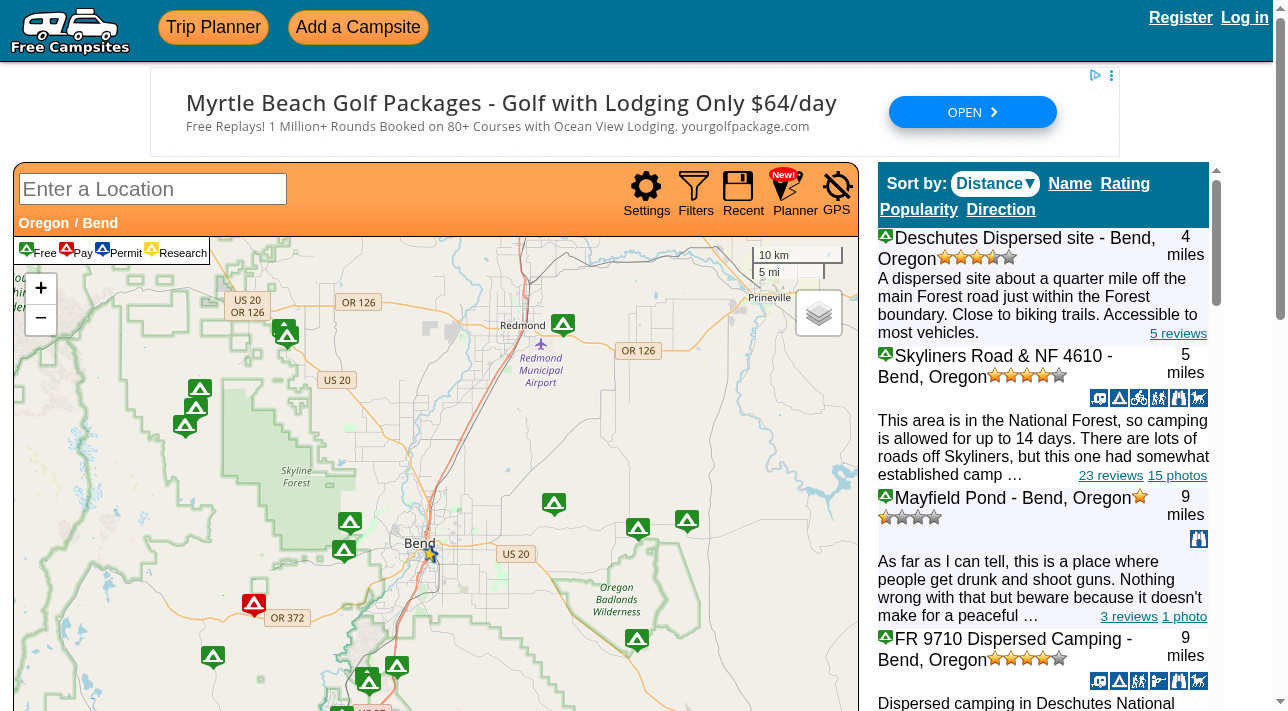Viewport: 1288px width, 711px height.
Task: Click the red pay campsite marker near OR 372
Action: tap(254, 605)
